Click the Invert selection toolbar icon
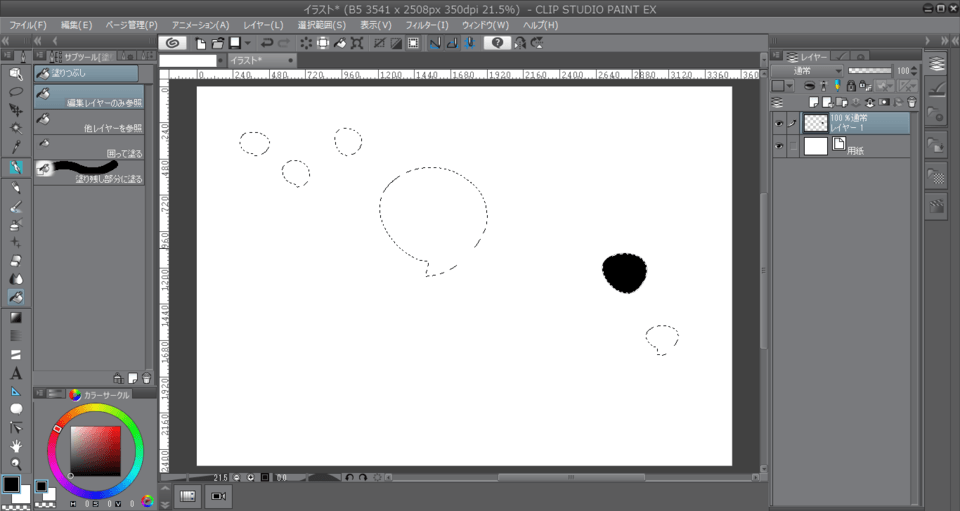This screenshot has width=960, height=511. tap(396, 43)
